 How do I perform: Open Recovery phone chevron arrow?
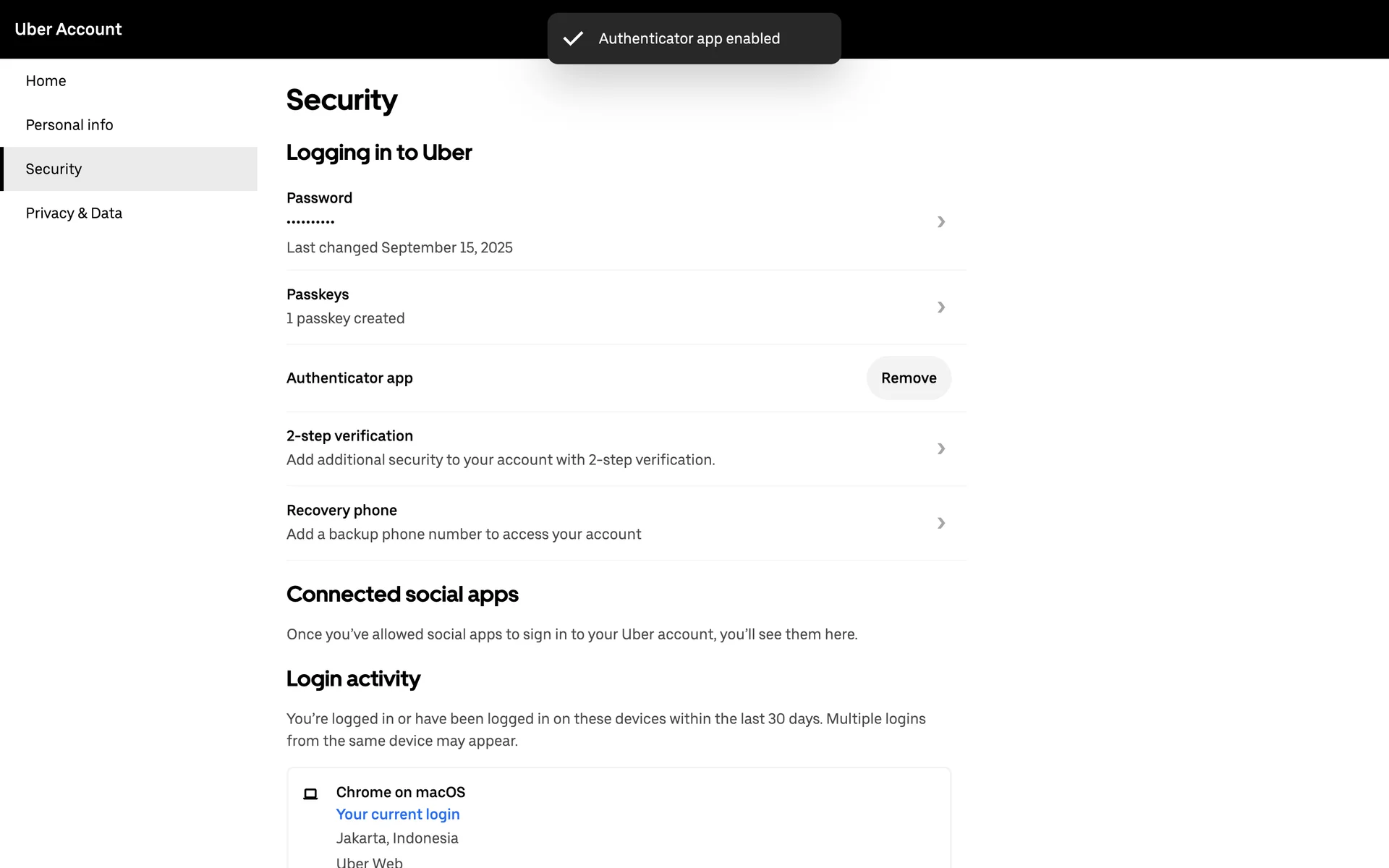(x=940, y=523)
